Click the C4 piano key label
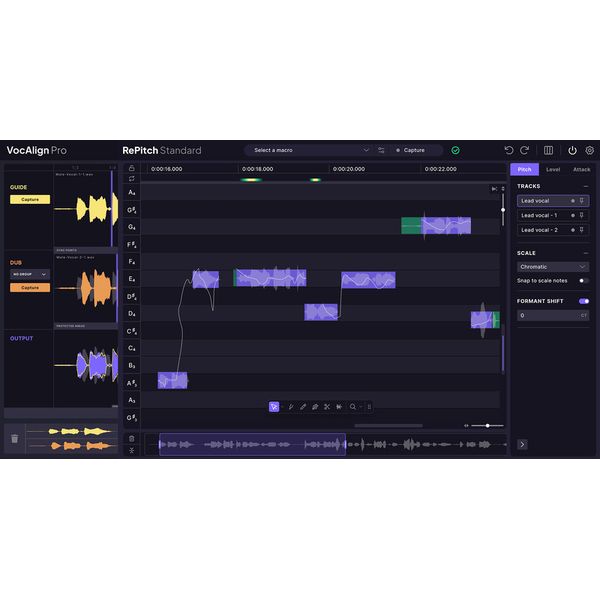 coord(132,348)
